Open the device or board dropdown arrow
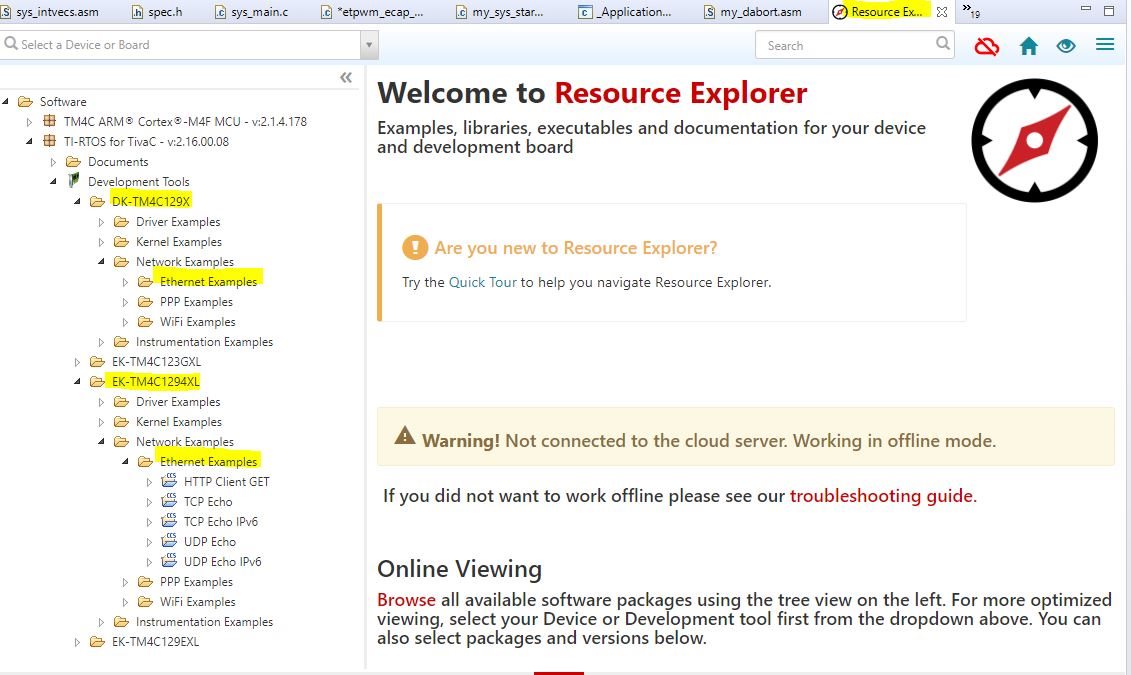 369,45
